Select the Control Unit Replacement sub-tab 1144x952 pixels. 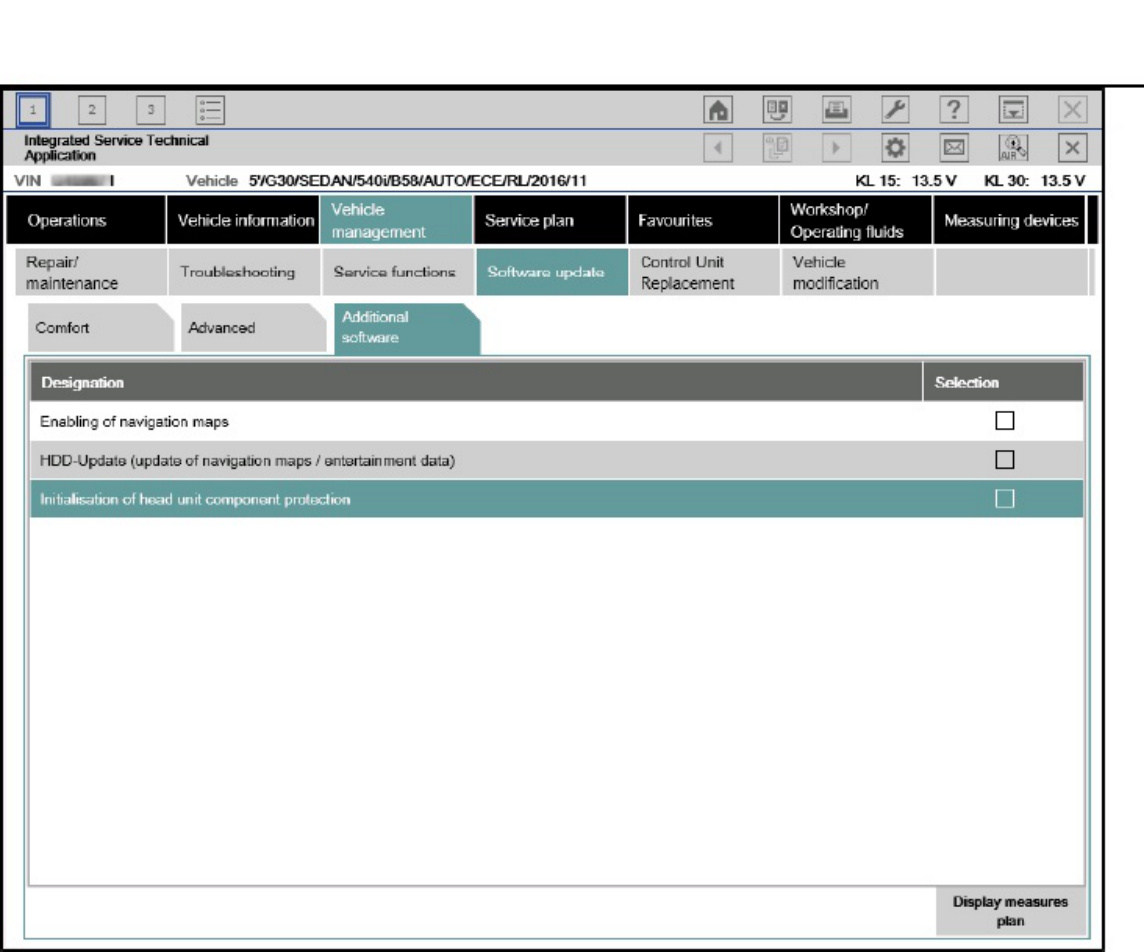tap(705, 272)
